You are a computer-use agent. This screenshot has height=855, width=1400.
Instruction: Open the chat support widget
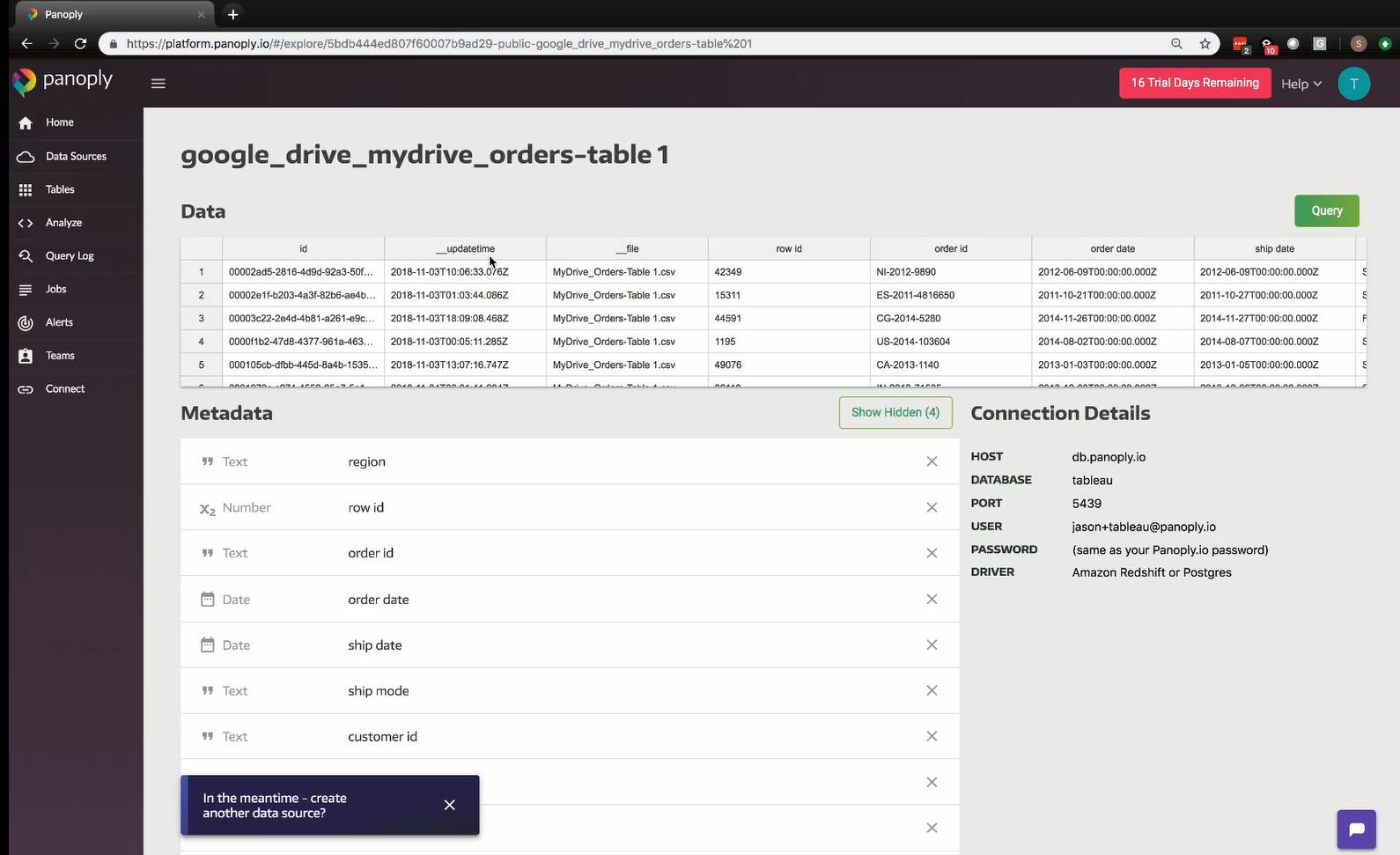1356,829
